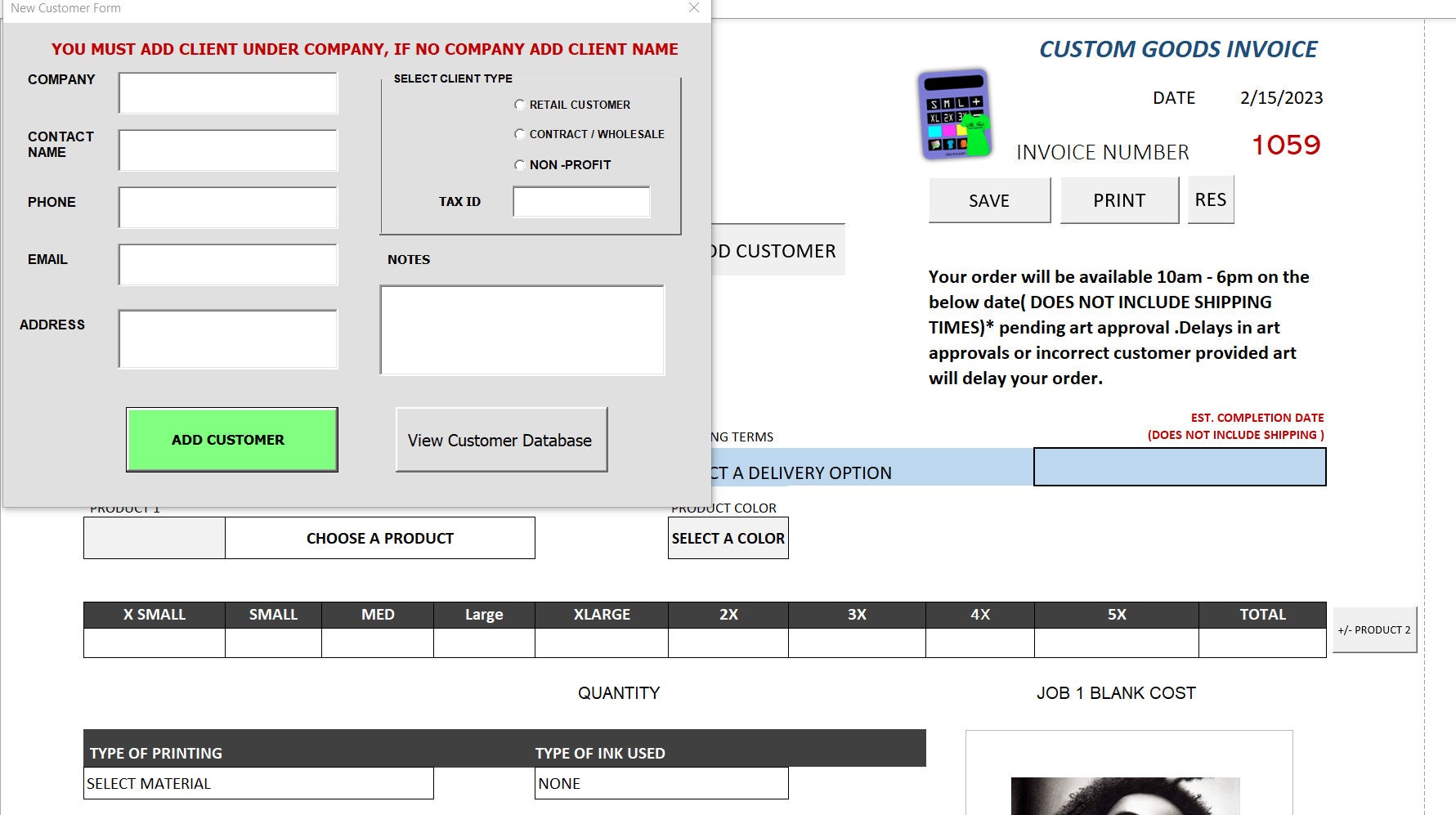Close the New Customer Form
Screen dimensions: 1456x815
[x=694, y=8]
